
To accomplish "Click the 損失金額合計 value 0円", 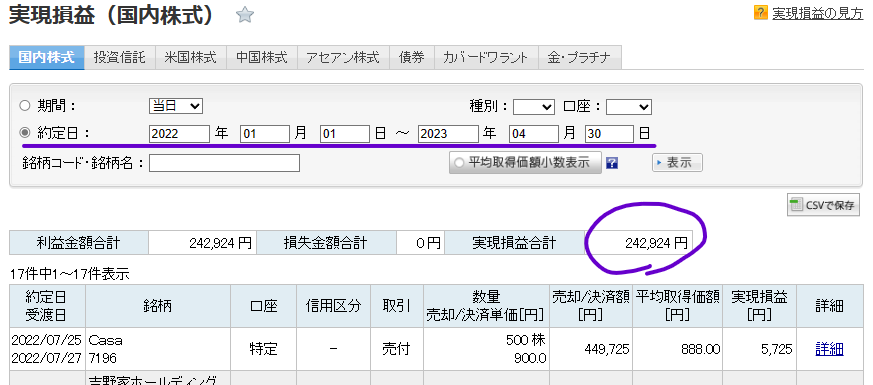I will pyautogui.click(x=421, y=243).
